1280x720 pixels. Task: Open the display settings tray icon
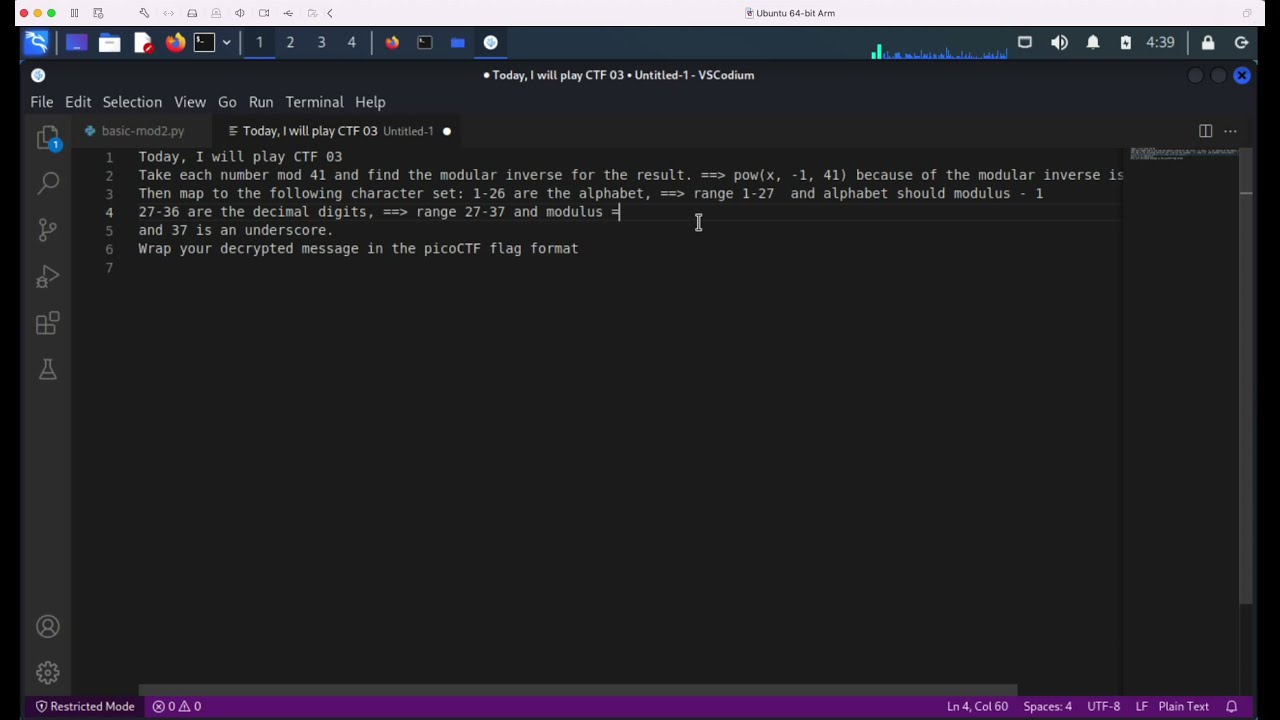(x=1025, y=42)
